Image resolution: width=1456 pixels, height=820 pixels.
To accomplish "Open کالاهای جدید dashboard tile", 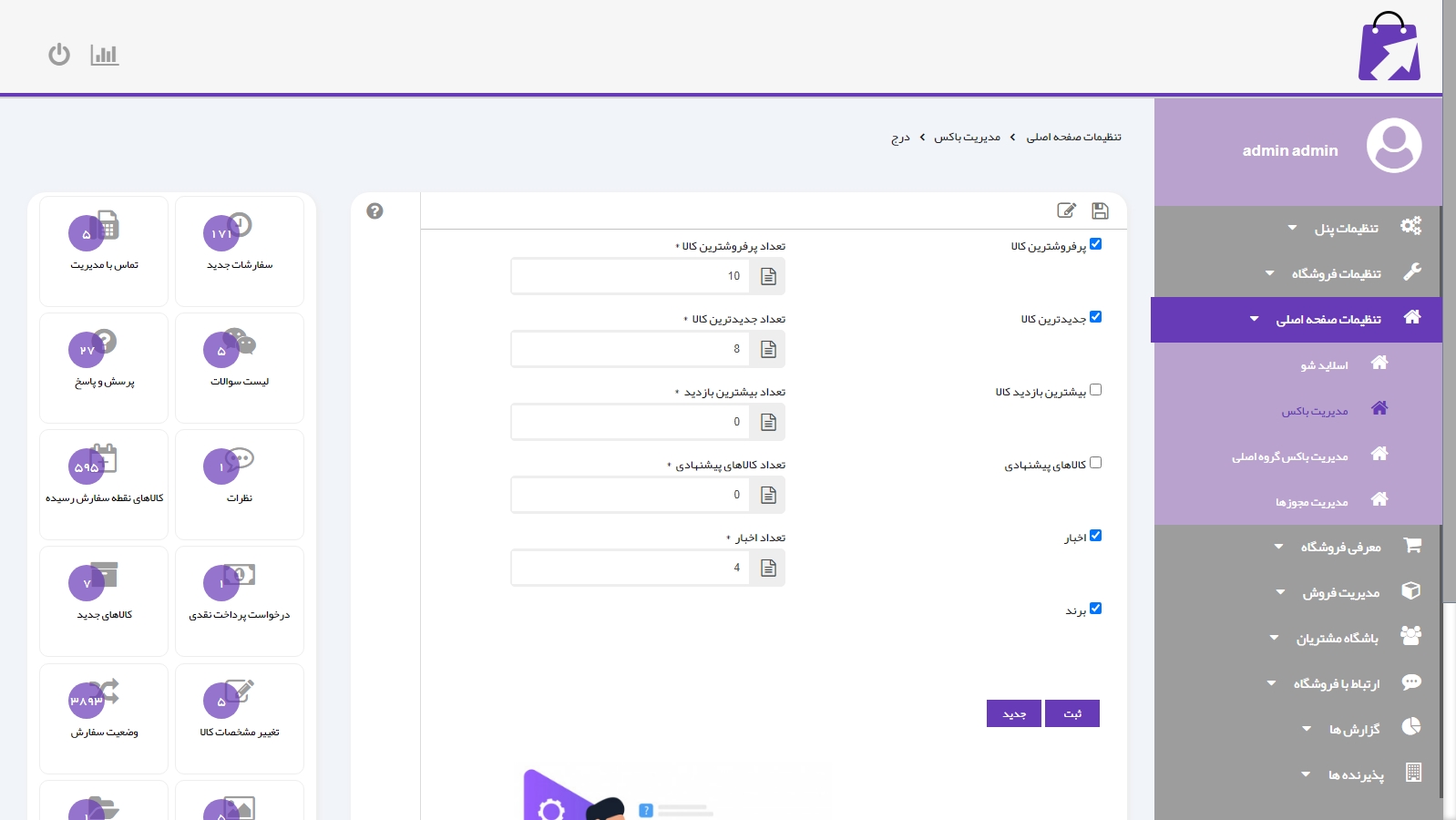I will coord(104,601).
